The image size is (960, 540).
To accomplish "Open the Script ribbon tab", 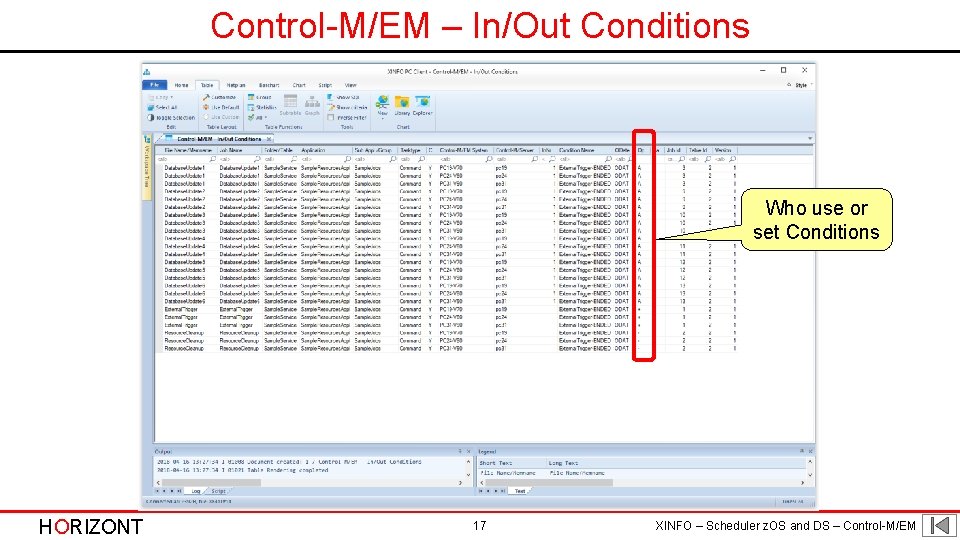I will point(325,86).
